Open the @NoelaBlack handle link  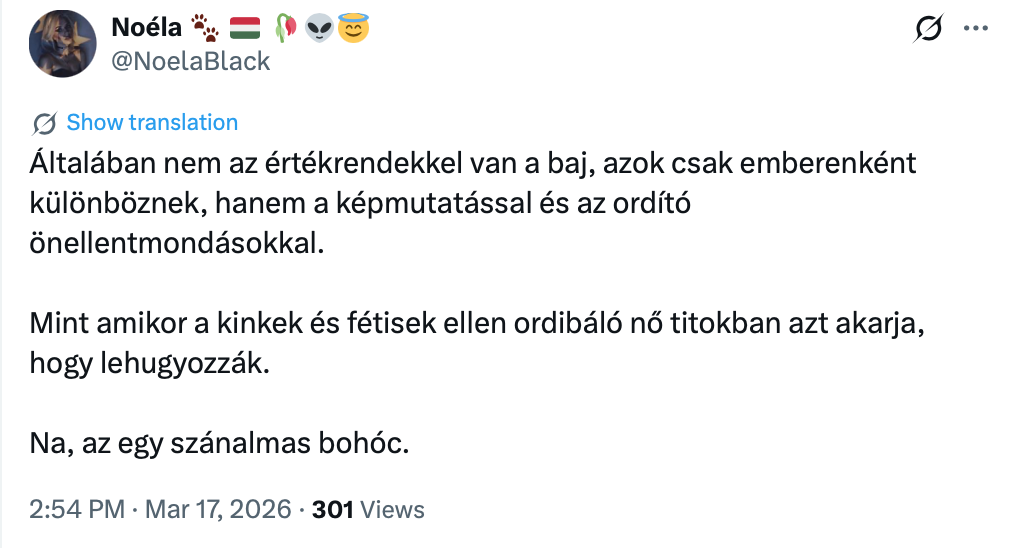tap(191, 61)
